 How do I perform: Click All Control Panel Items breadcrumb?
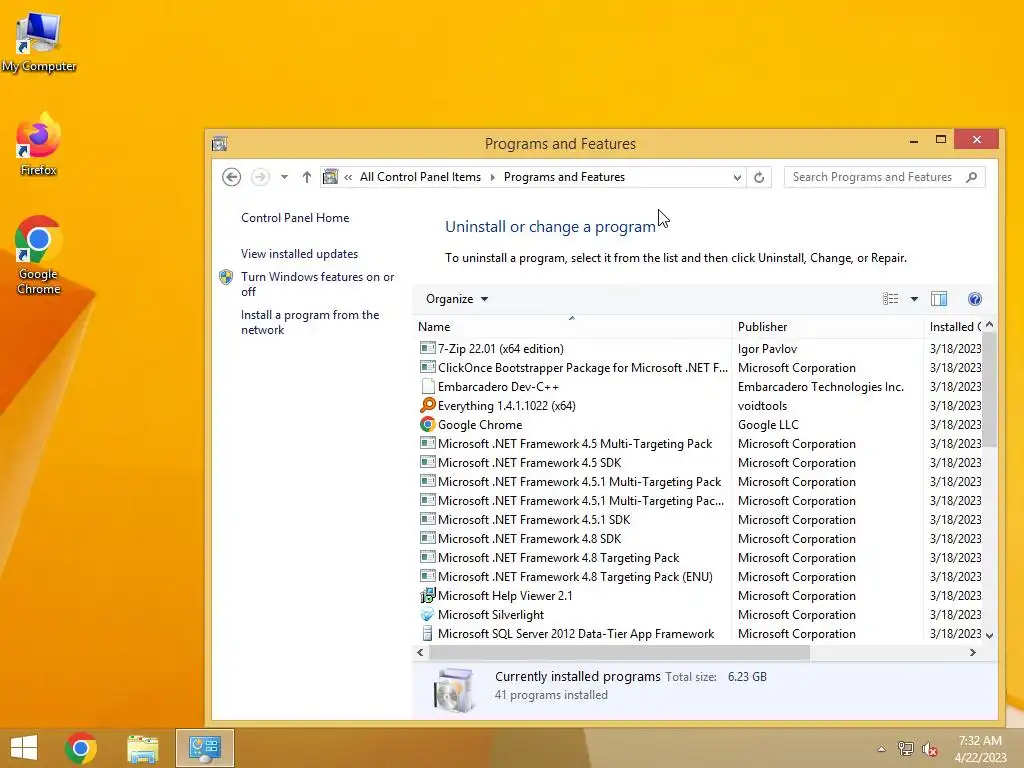pos(420,177)
